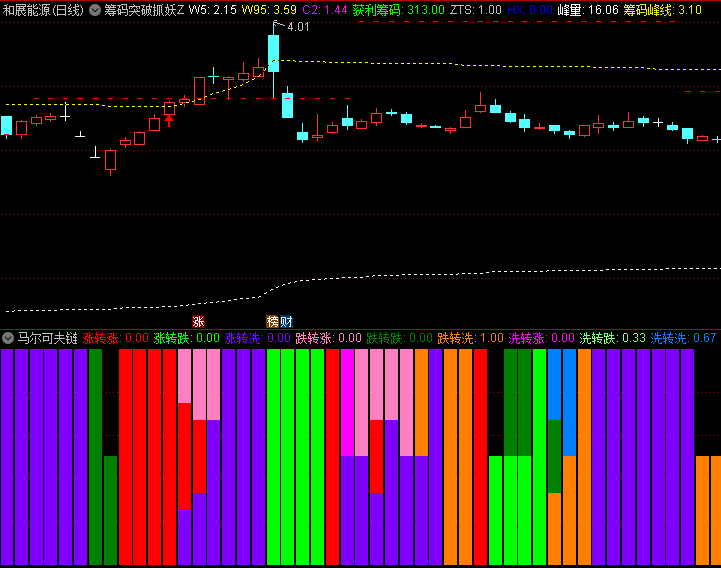The width and height of the screenshot is (721, 568).
Task: Click the ZTS: 1.00 value
Action: point(475,10)
